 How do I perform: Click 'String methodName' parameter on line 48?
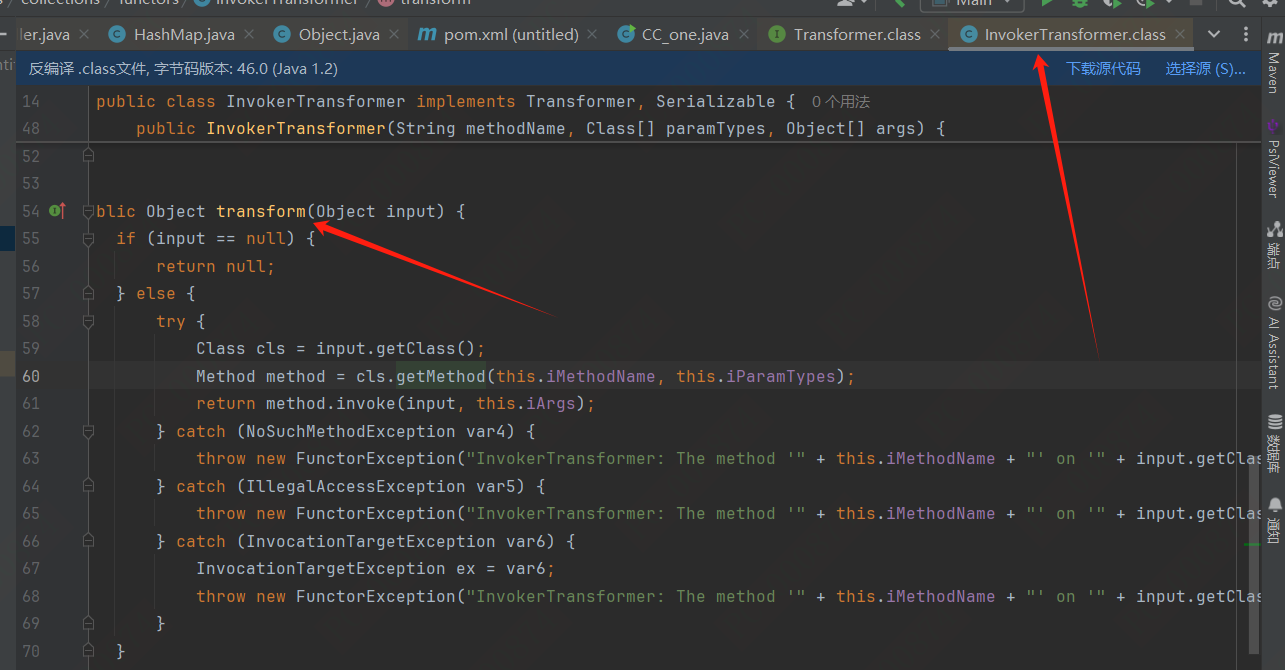click(481, 129)
